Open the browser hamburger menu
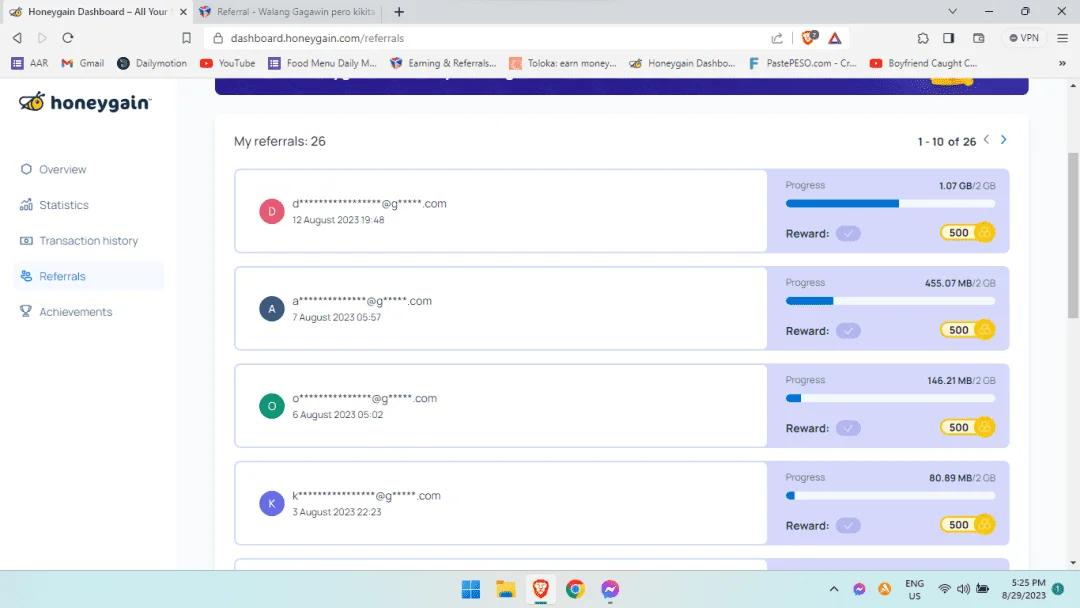The height and width of the screenshot is (608, 1080). click(1062, 38)
